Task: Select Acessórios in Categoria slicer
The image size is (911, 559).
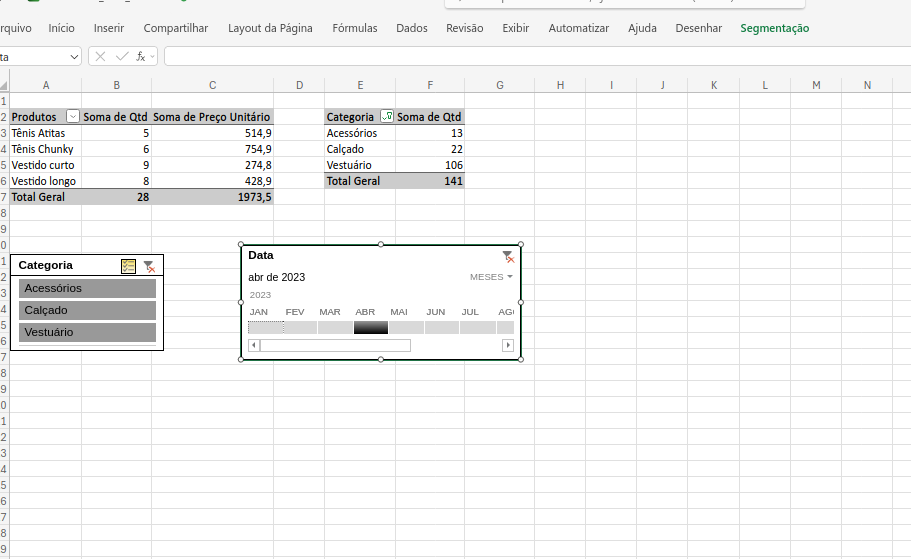Action: coord(87,288)
